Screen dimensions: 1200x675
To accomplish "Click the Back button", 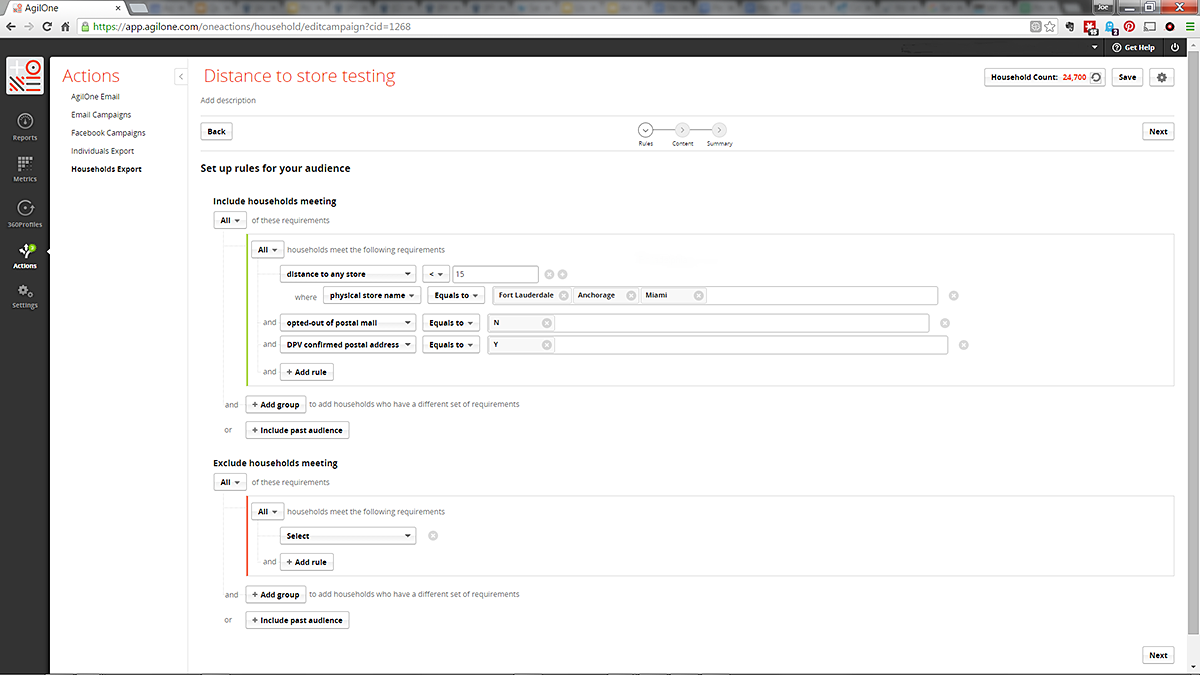I will pos(216,131).
